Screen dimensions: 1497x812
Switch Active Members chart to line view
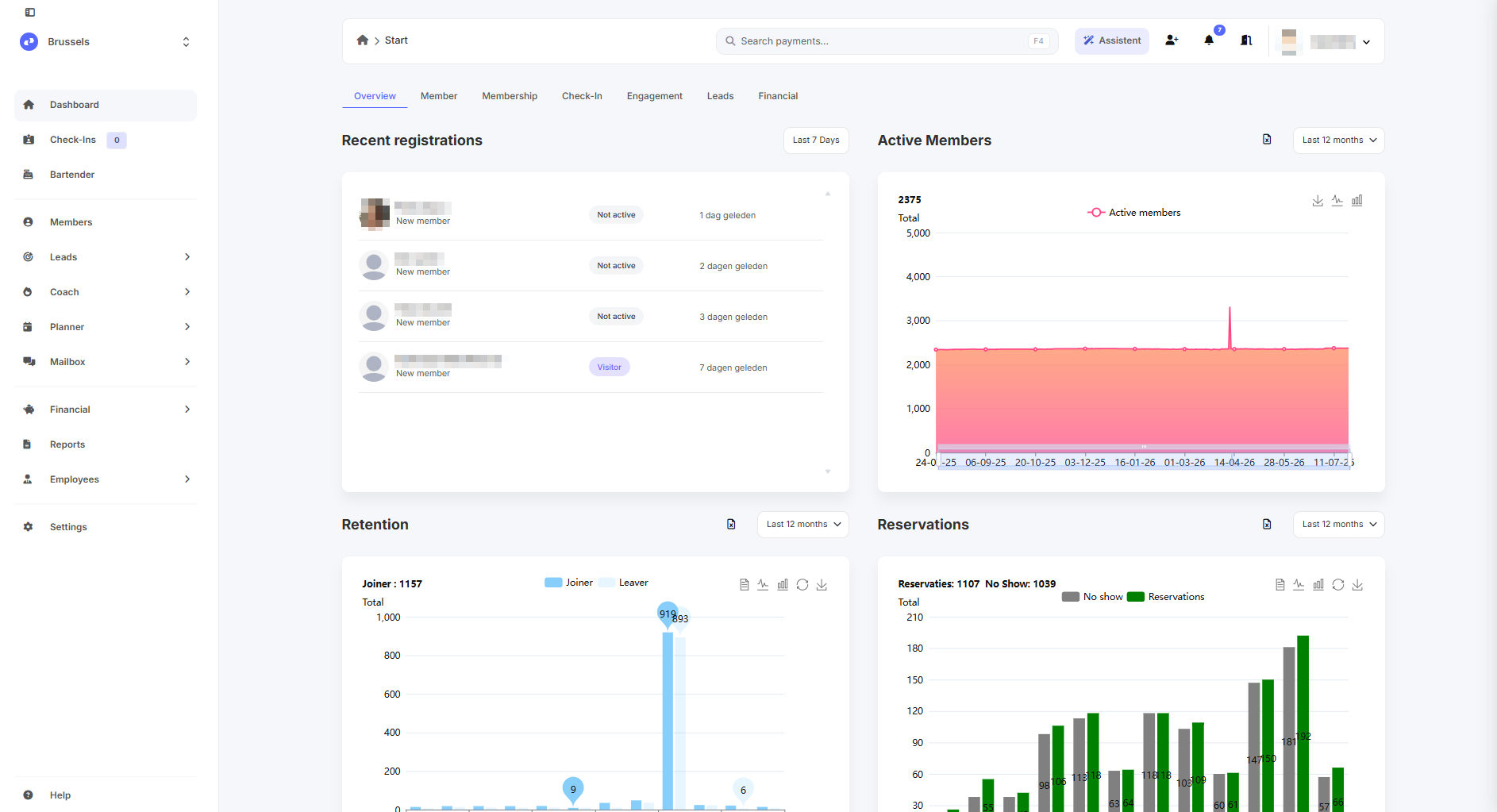(x=1337, y=201)
